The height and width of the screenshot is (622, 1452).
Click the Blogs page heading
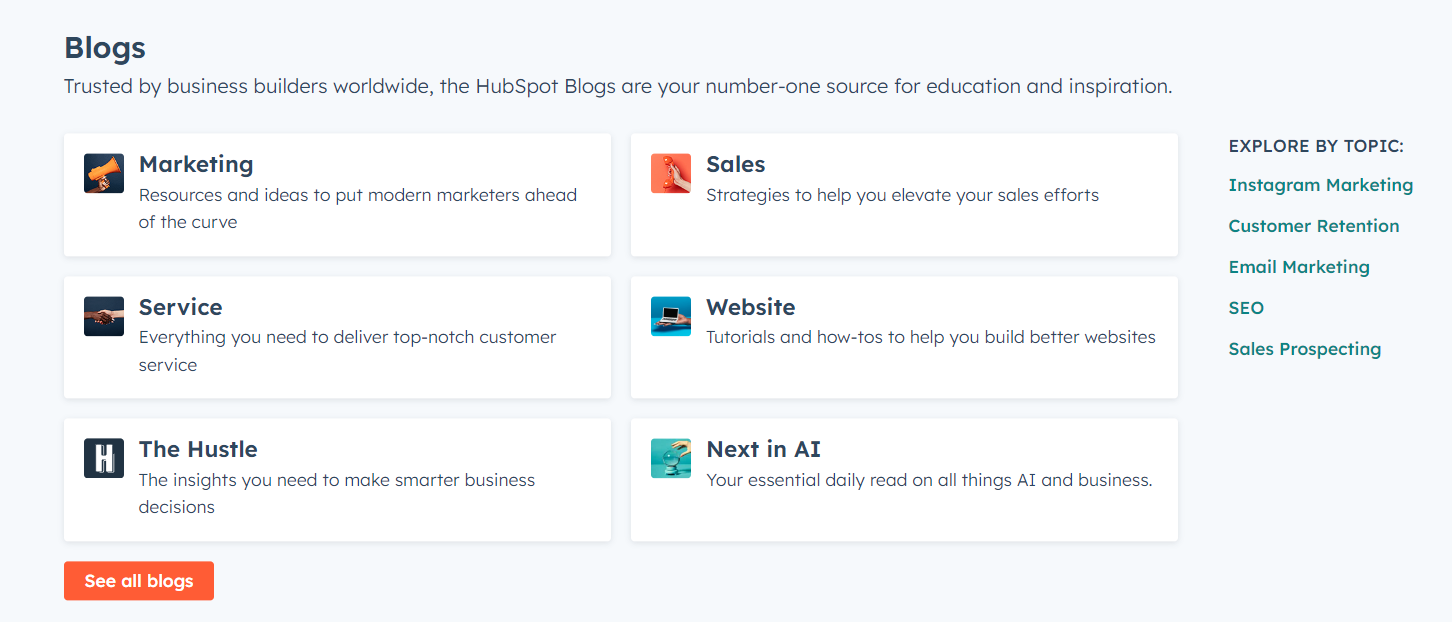[x=104, y=47]
